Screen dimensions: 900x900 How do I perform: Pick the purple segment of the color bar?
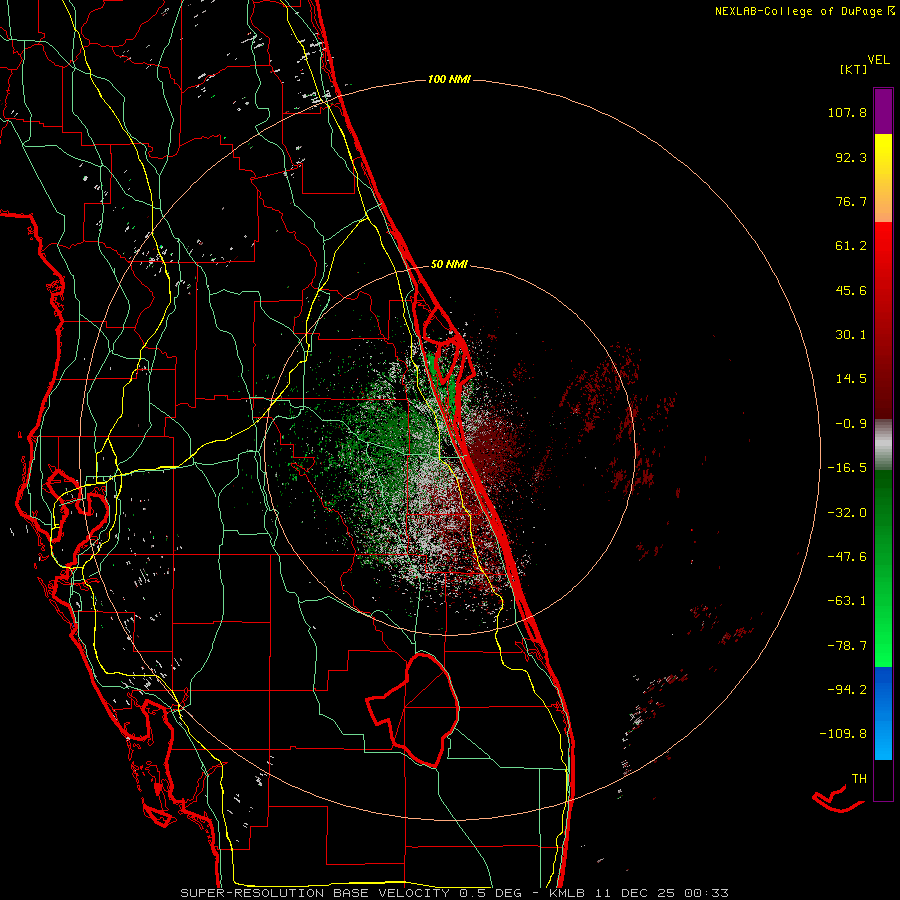(883, 111)
